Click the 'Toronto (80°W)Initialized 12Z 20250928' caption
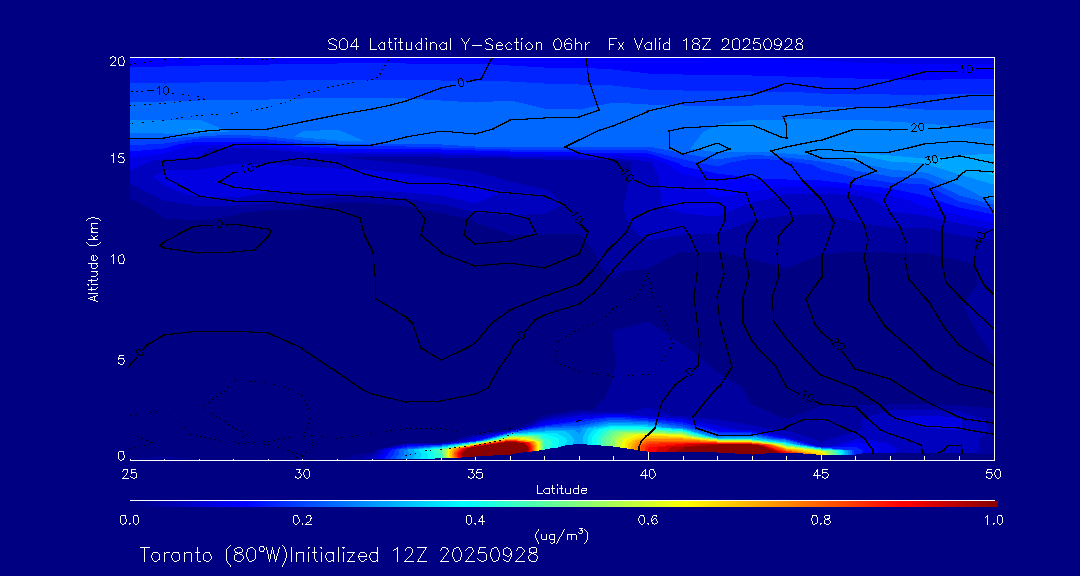1080x576 pixels. click(339, 555)
